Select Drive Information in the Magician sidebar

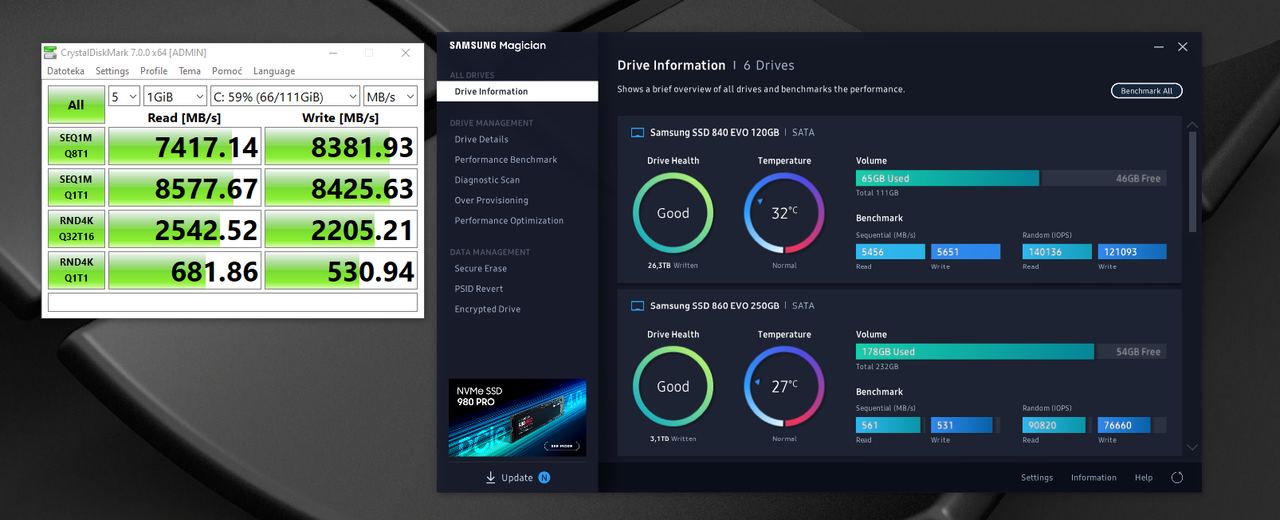point(517,91)
